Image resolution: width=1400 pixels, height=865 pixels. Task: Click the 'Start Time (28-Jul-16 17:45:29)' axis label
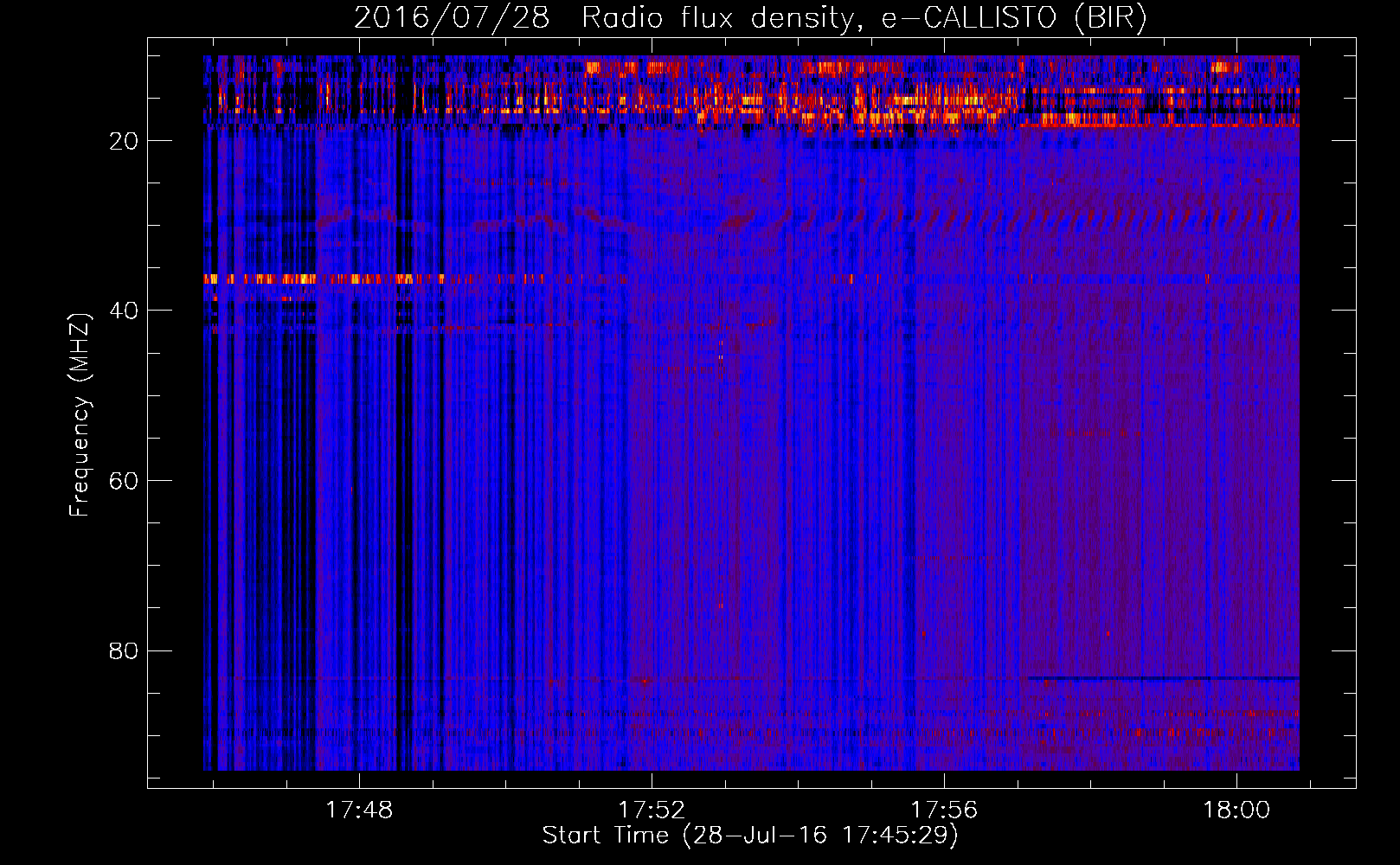(750, 836)
